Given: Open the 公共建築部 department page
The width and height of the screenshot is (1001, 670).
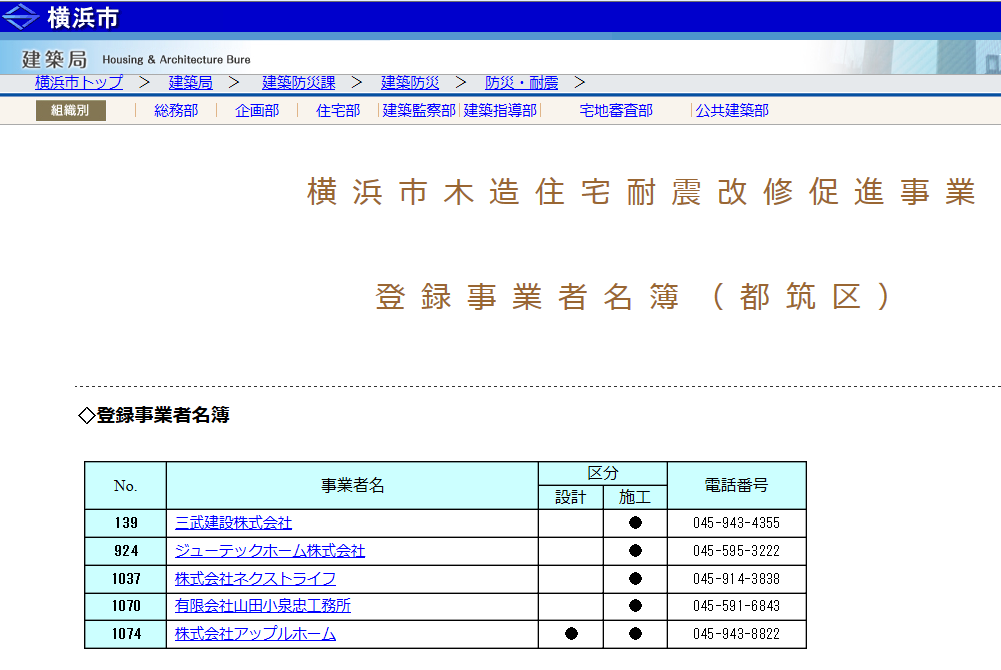Looking at the screenshot, I should click(x=732, y=111).
